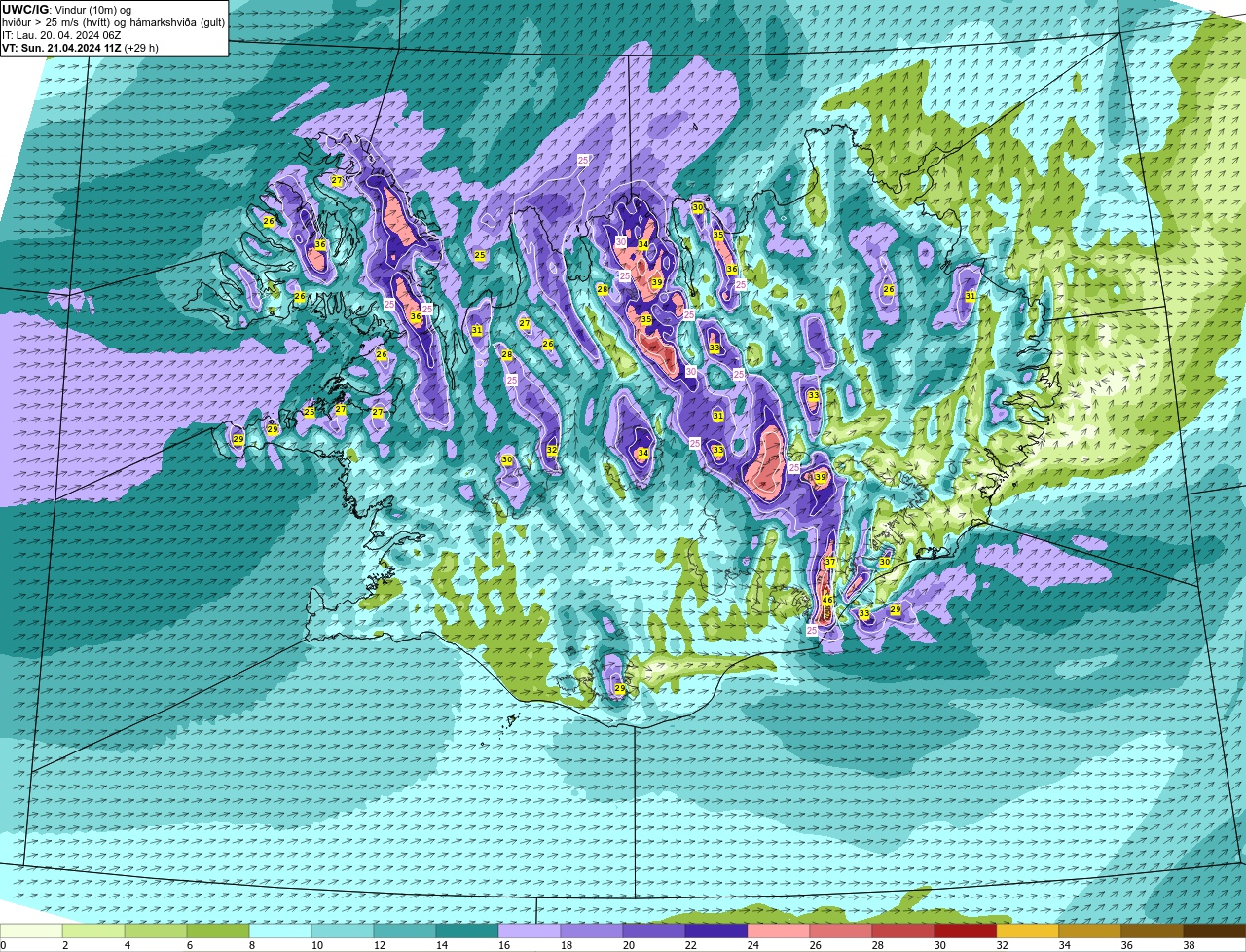Click the 'VT: Sun. 21.04.2024 11Z (+29 h)' line

pyautogui.click(x=80, y=48)
